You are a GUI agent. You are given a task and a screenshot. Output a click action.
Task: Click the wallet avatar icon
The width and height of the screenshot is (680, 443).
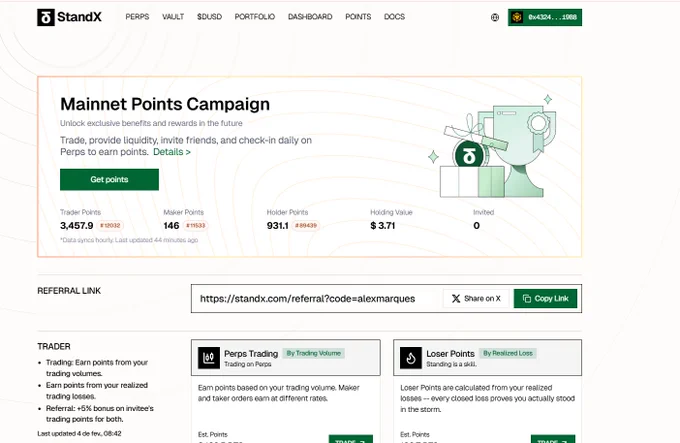[517, 17]
